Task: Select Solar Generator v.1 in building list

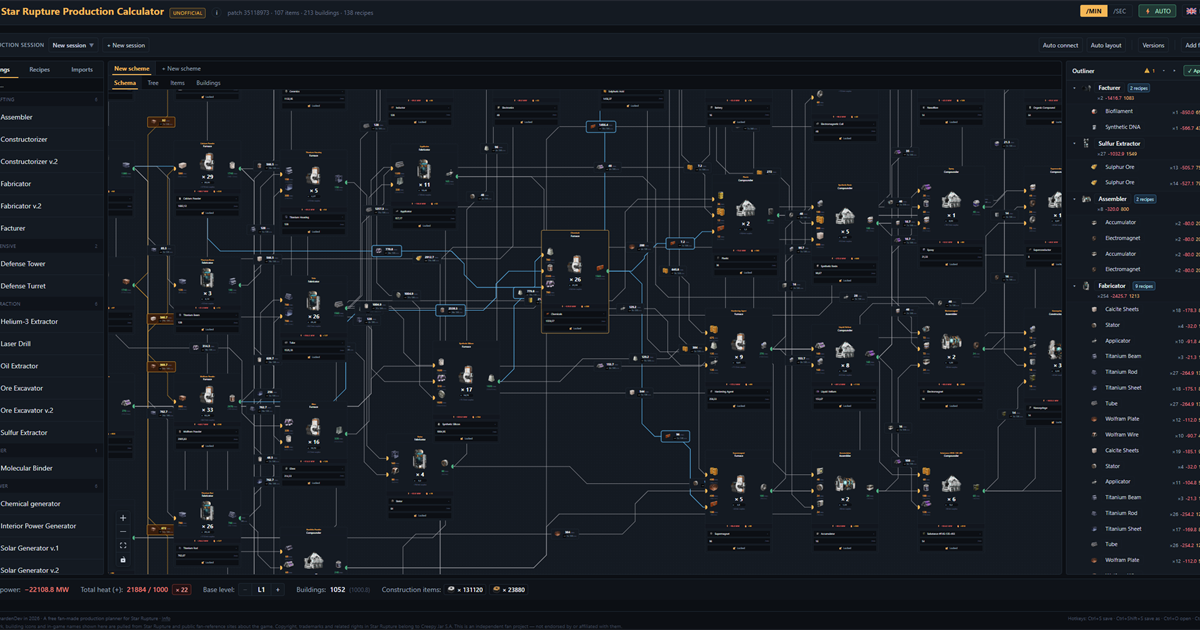Action: click(50, 548)
